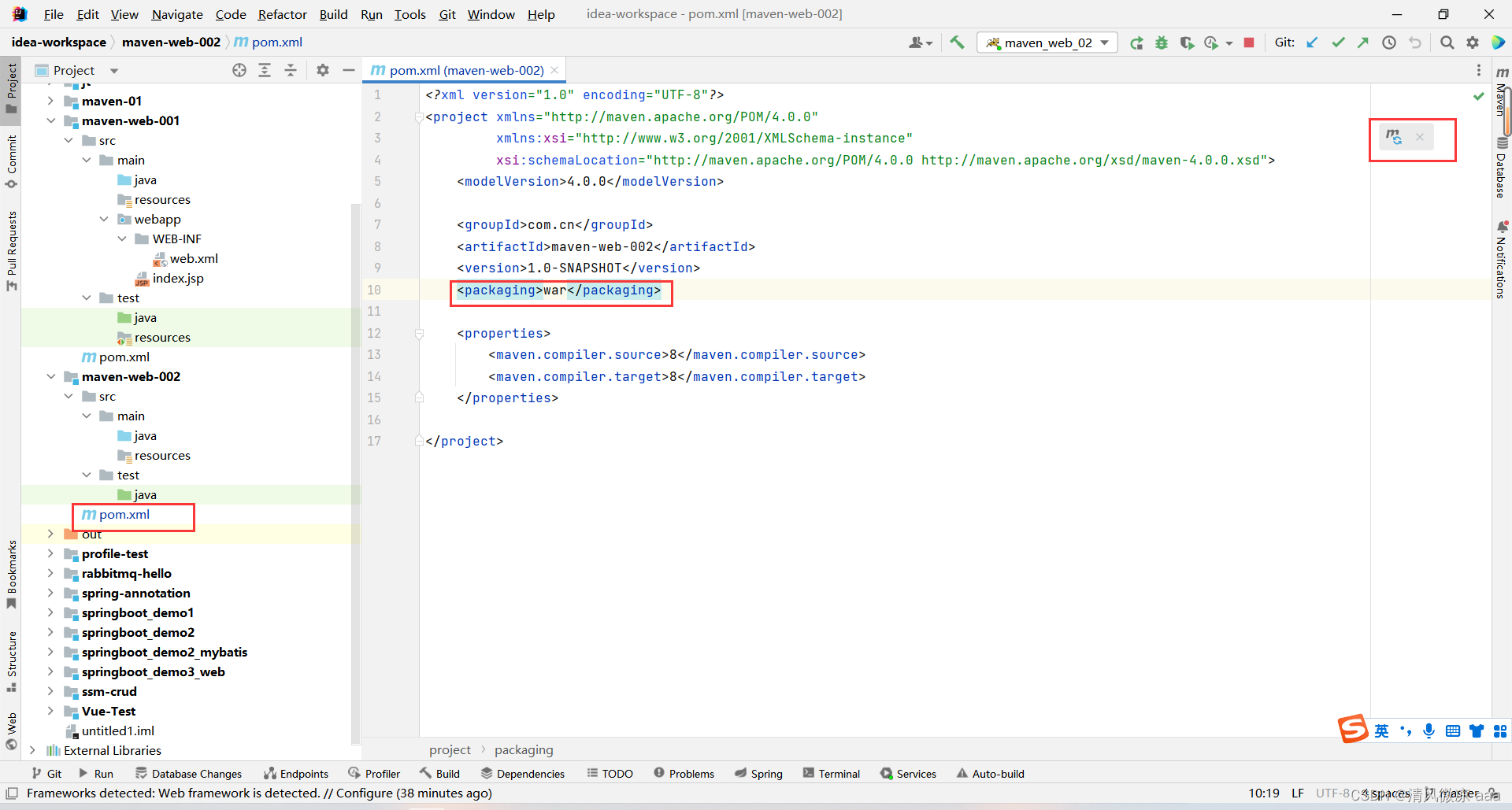
Task: Click the Load Maven Changes icon
Action: tap(1394, 137)
